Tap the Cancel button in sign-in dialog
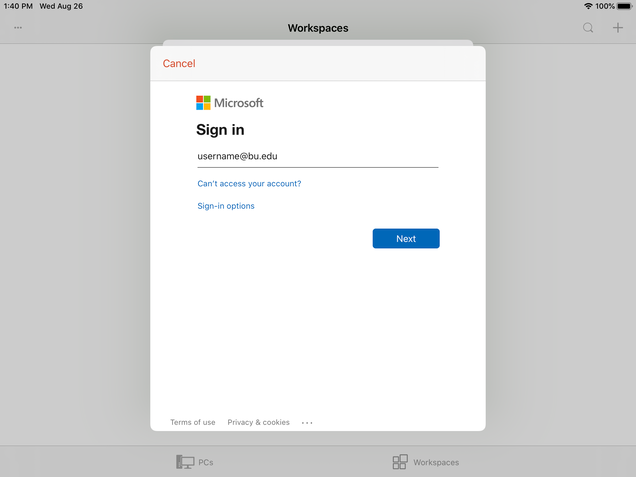Image resolution: width=636 pixels, height=477 pixels. pyautogui.click(x=179, y=63)
